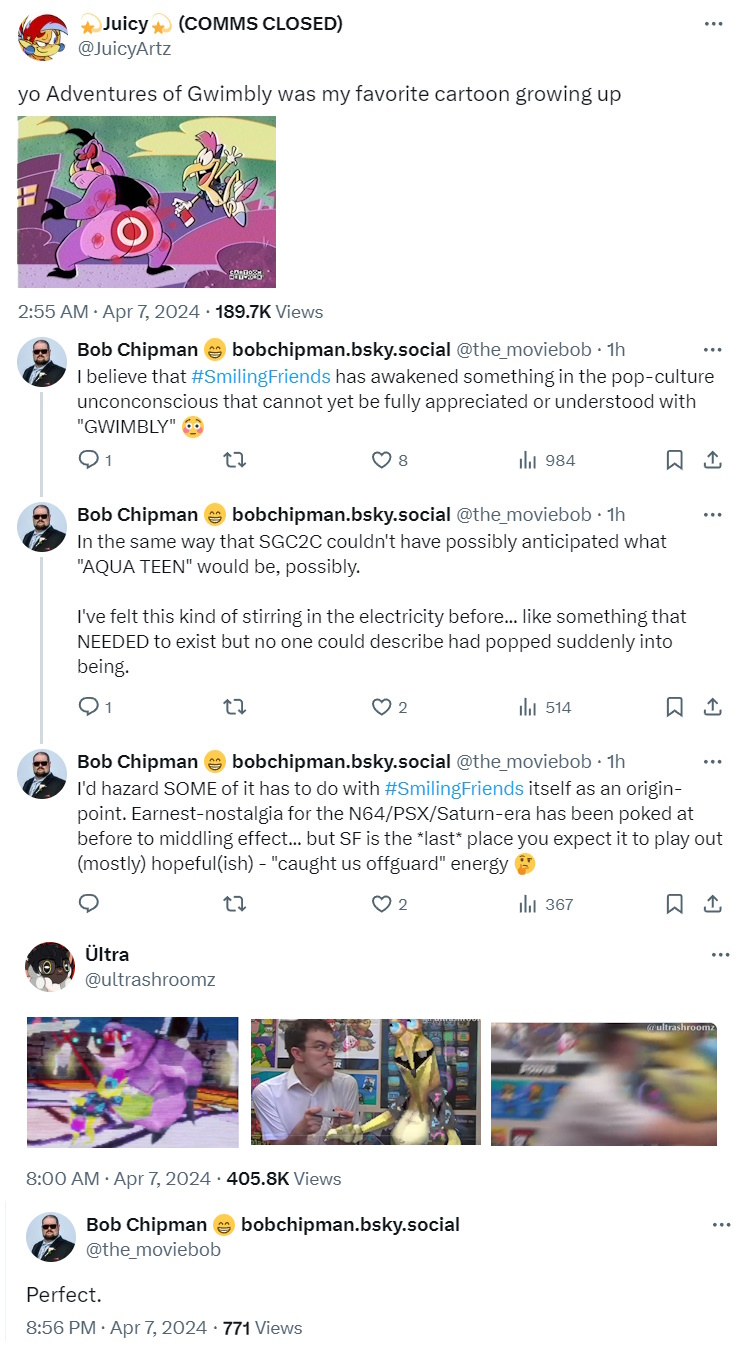Bookmark the first Bob Chipman reply
The height and width of the screenshot is (1368, 743).
click(674, 460)
